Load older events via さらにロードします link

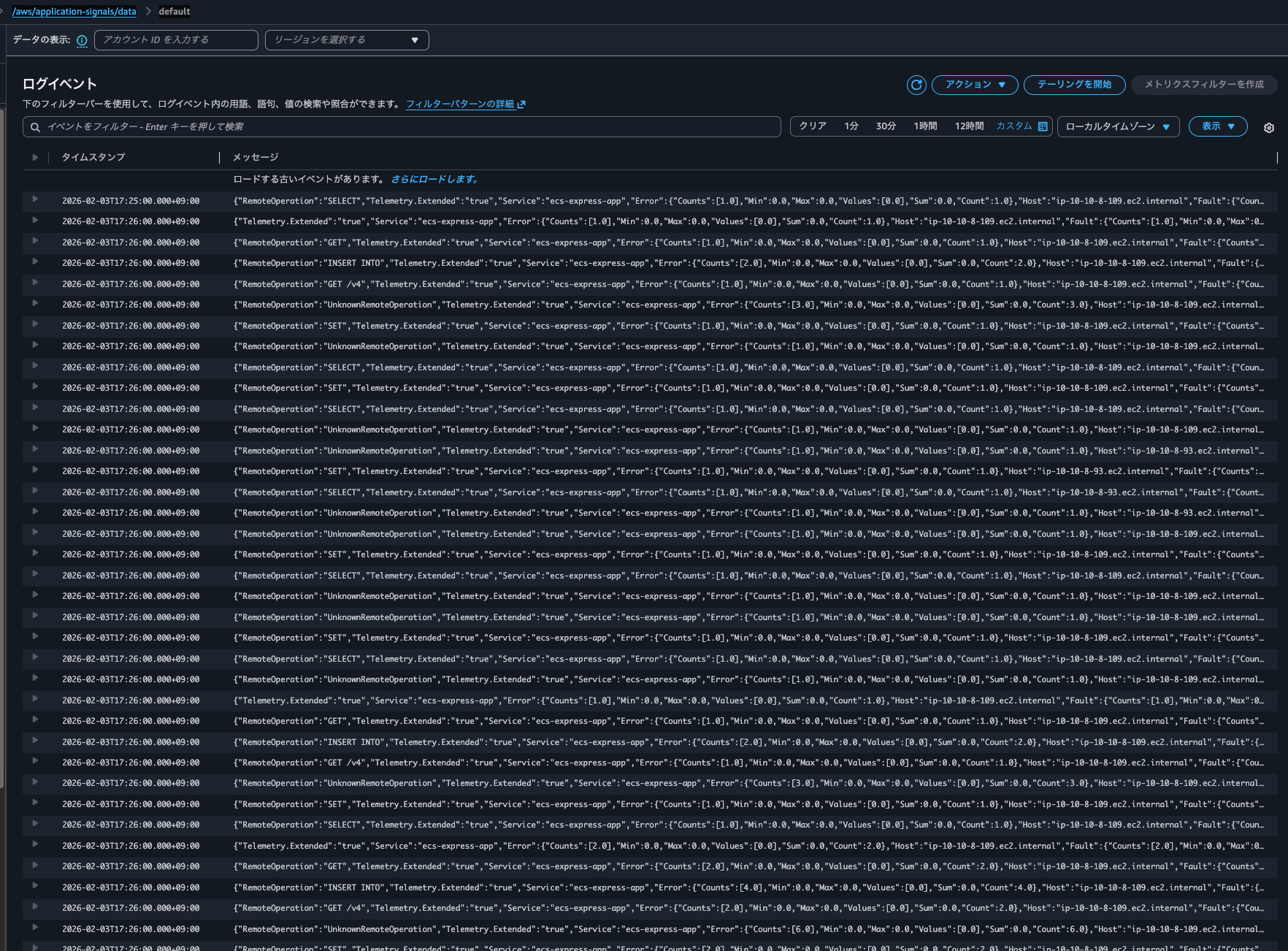coord(436,178)
